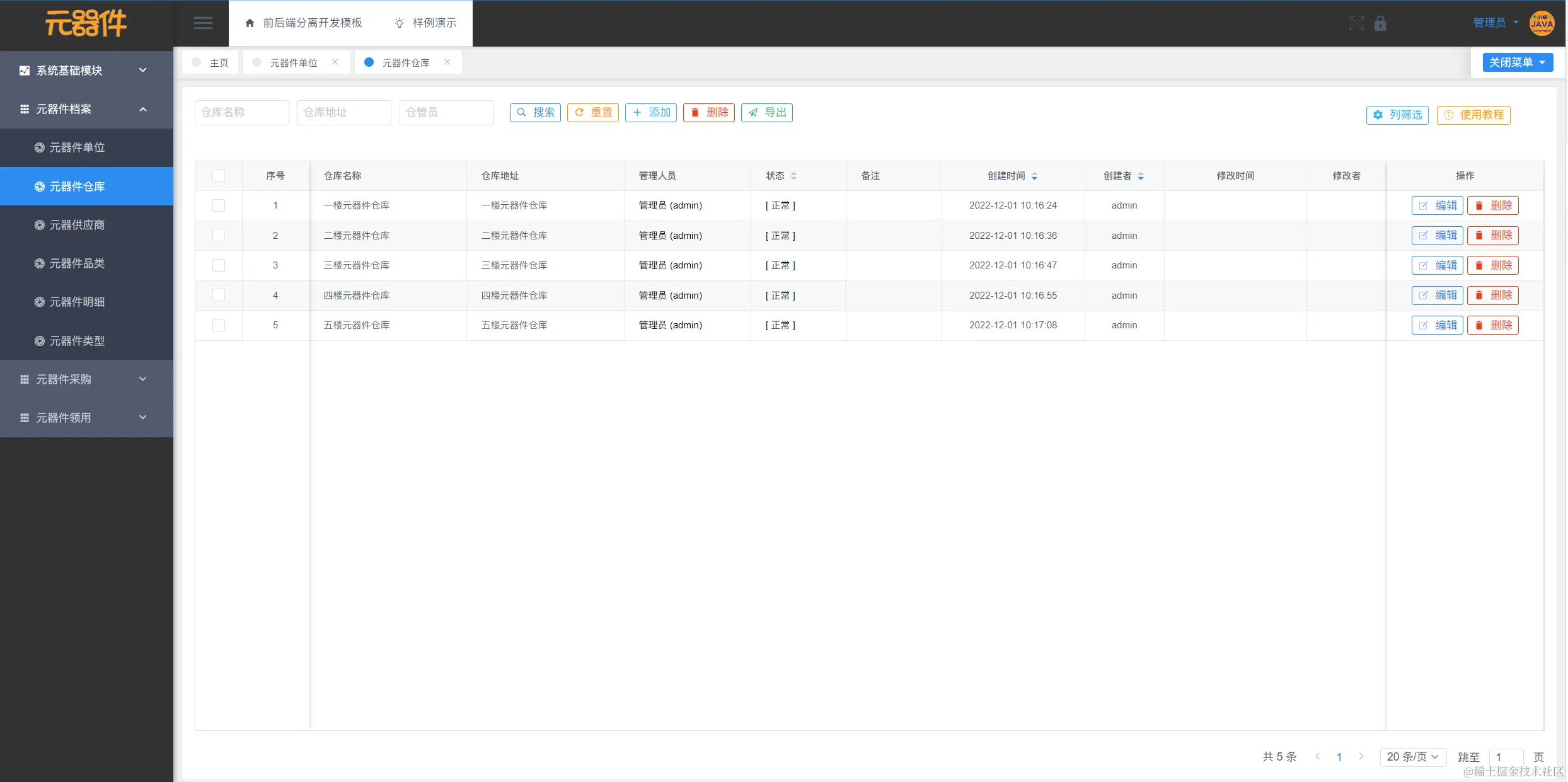The image size is (1568, 782).
Task: Close the 元器件单位 tab
Action: click(x=335, y=62)
